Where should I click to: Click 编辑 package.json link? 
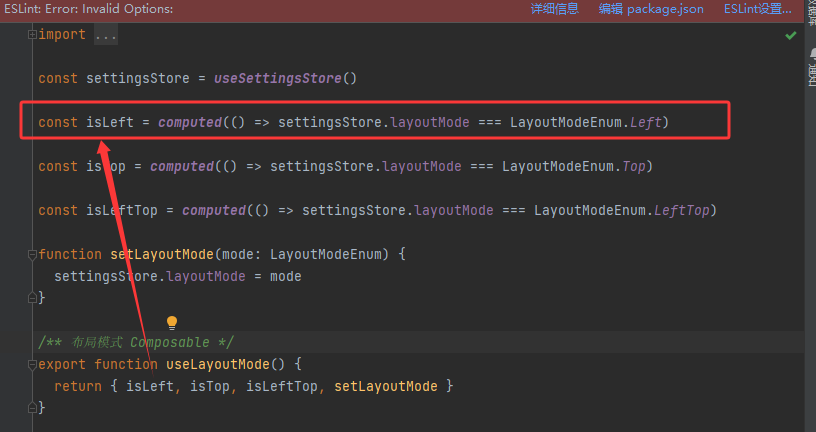click(651, 9)
